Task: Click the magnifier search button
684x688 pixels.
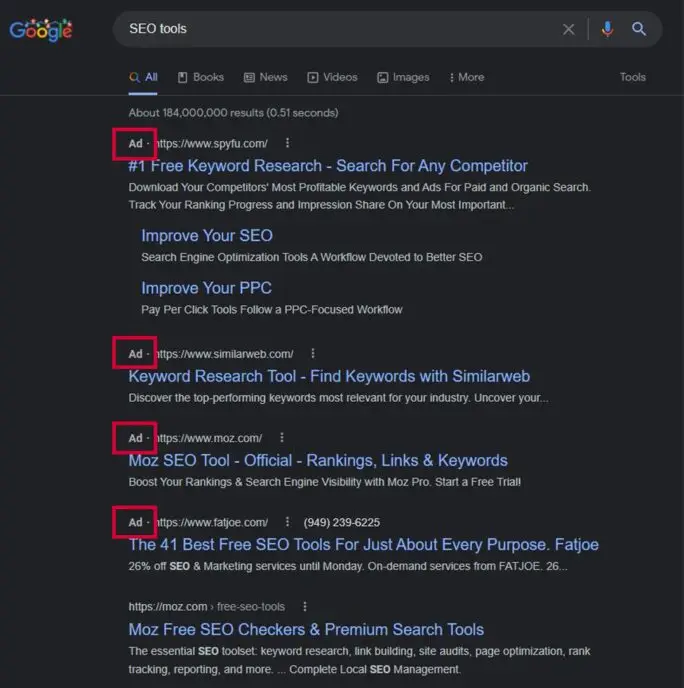Action: pos(639,29)
